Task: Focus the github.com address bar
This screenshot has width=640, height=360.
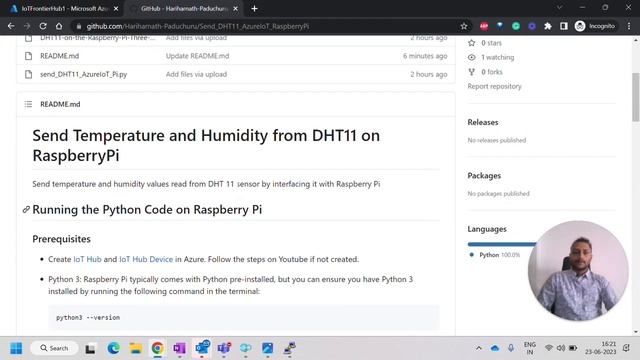Action: pyautogui.click(x=269, y=26)
